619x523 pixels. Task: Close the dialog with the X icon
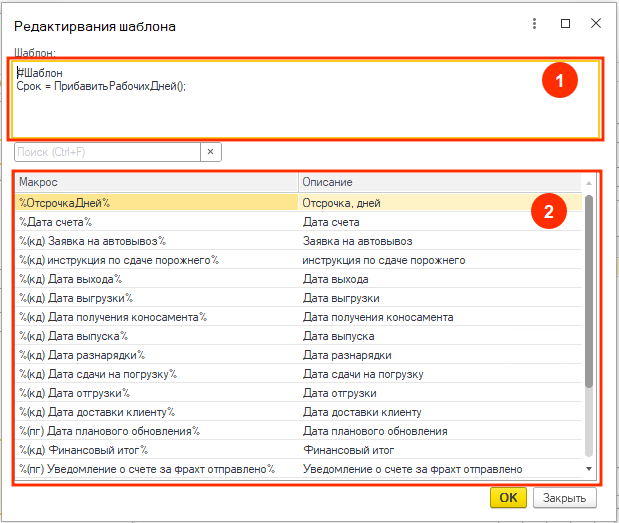(x=596, y=23)
